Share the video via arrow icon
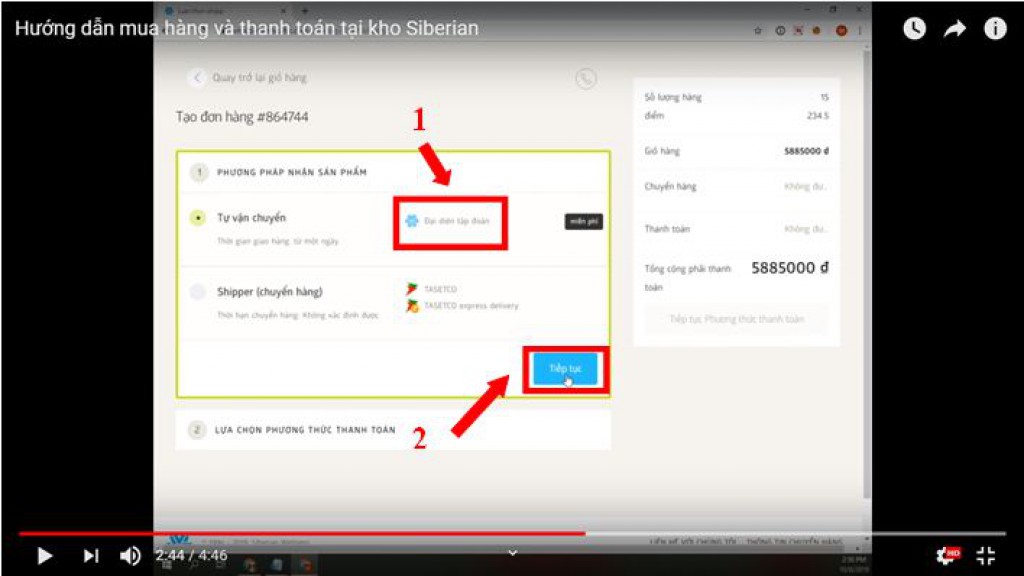The width and height of the screenshot is (1024, 576). (x=955, y=29)
